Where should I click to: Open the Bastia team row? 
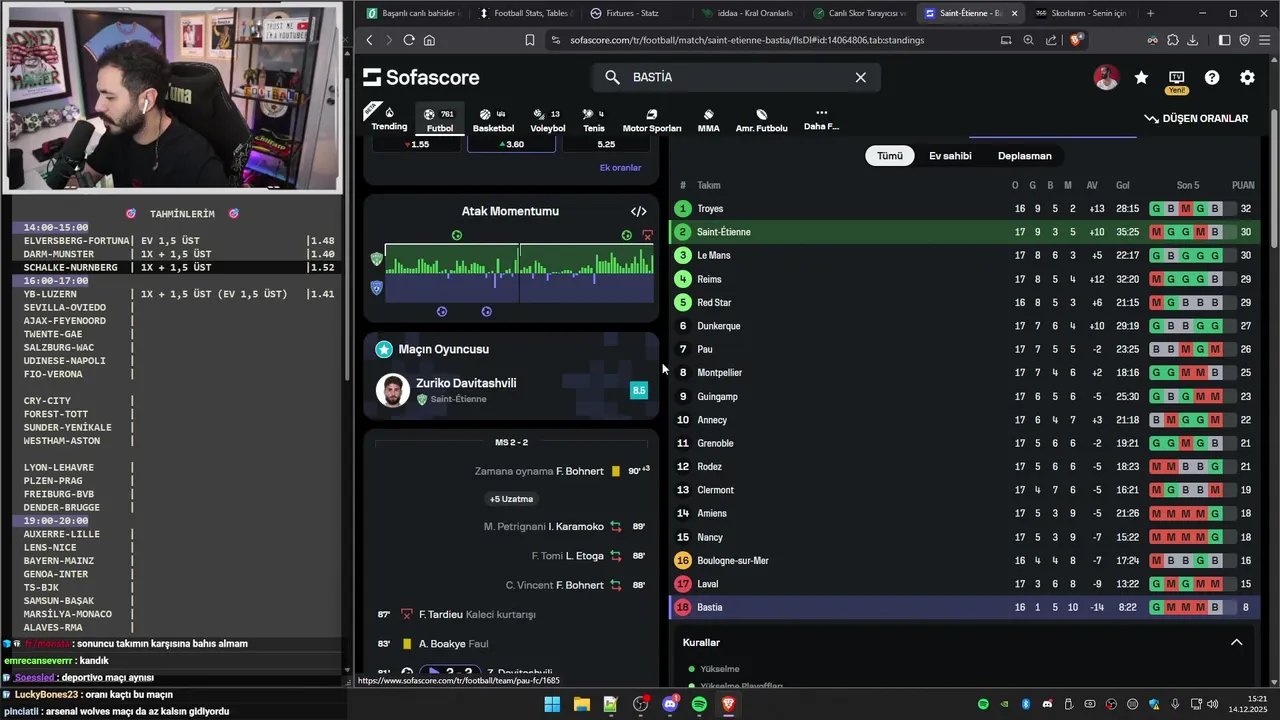tap(964, 607)
